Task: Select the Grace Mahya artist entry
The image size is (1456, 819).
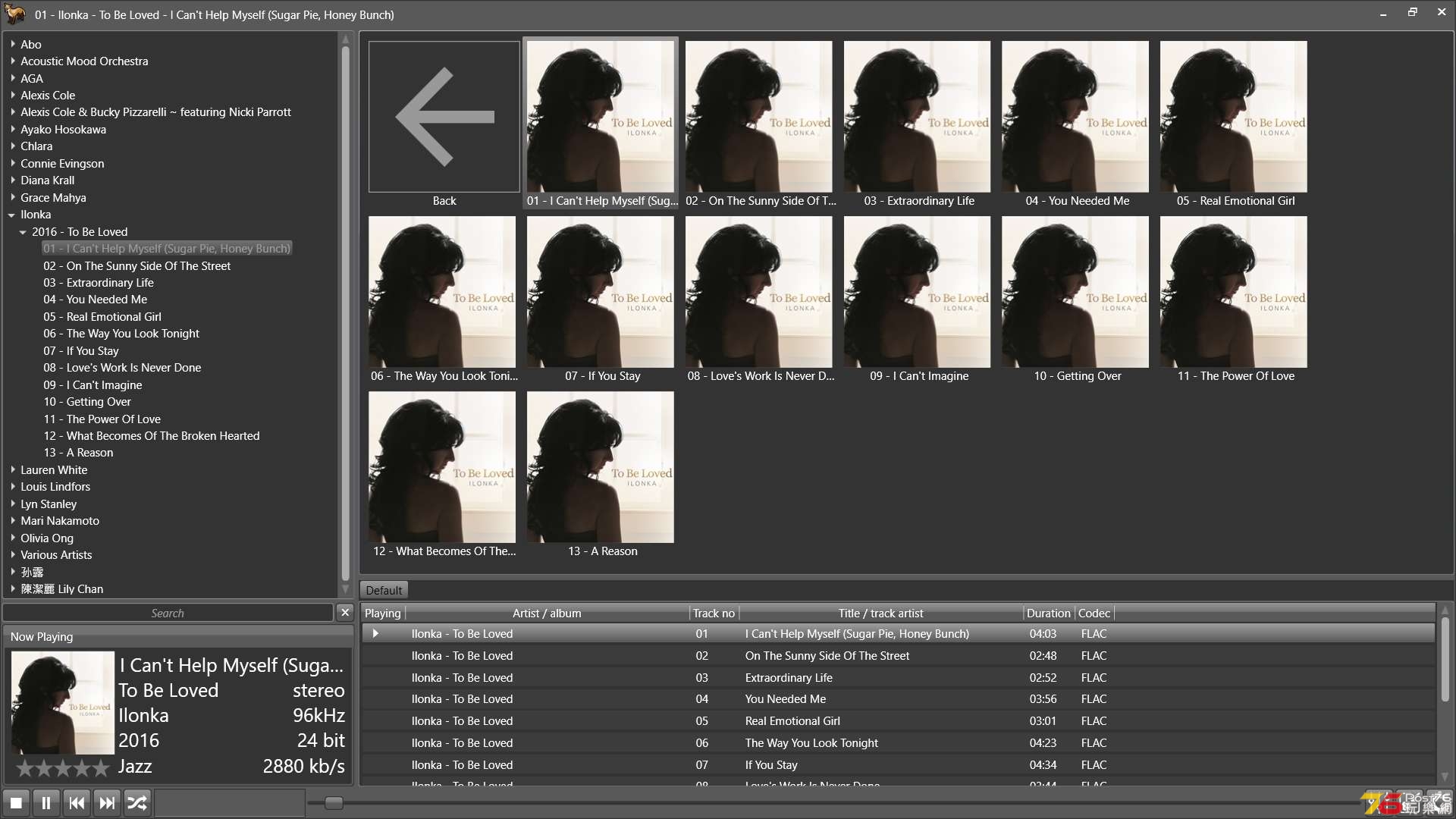Action: click(x=53, y=197)
